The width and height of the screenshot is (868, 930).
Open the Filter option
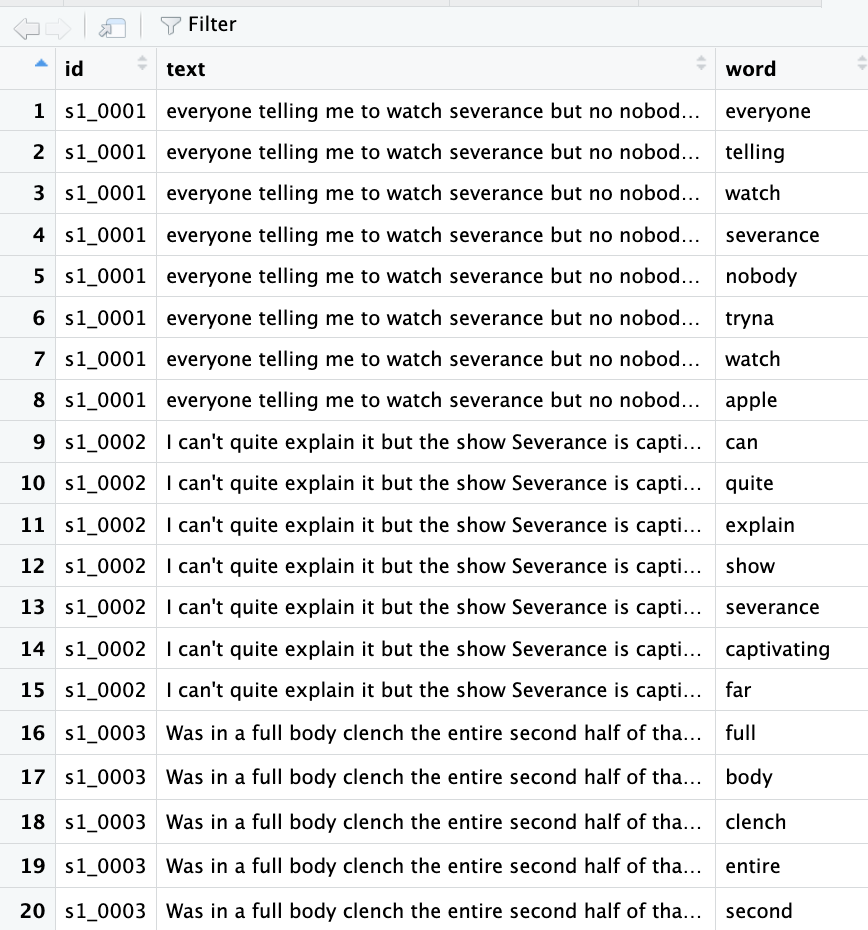point(198,25)
